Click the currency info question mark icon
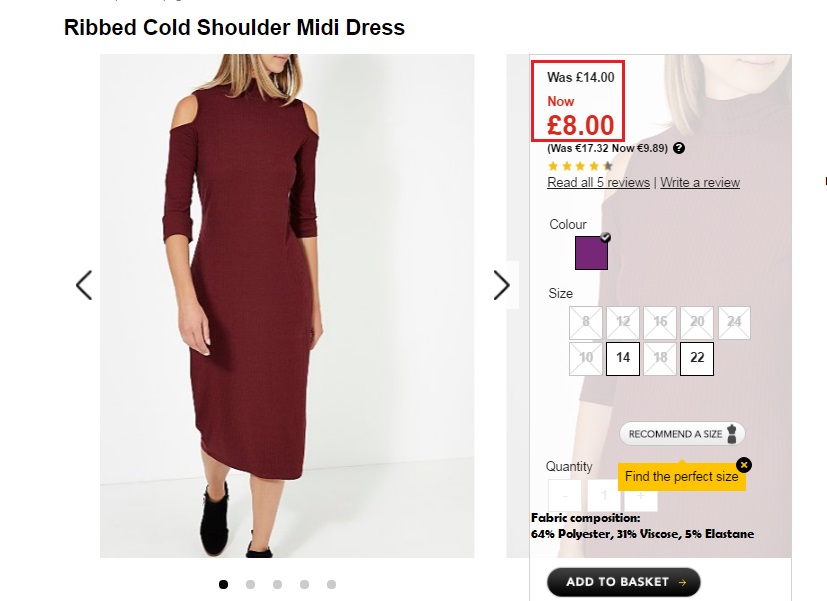This screenshot has height=601, width=827. 679,148
